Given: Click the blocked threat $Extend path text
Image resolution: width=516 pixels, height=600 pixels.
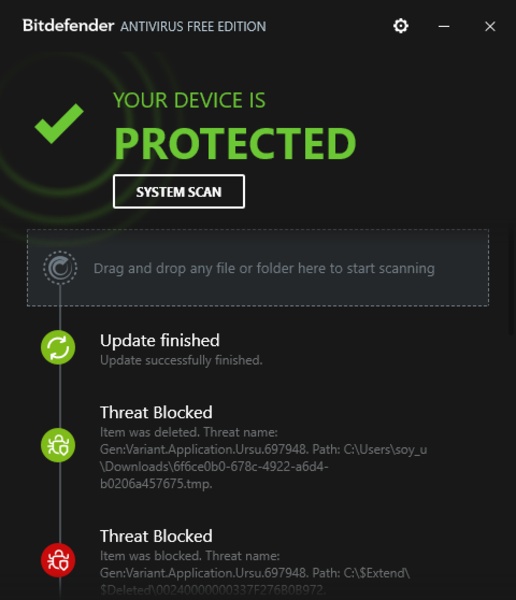Looking at the screenshot, I should [255, 573].
